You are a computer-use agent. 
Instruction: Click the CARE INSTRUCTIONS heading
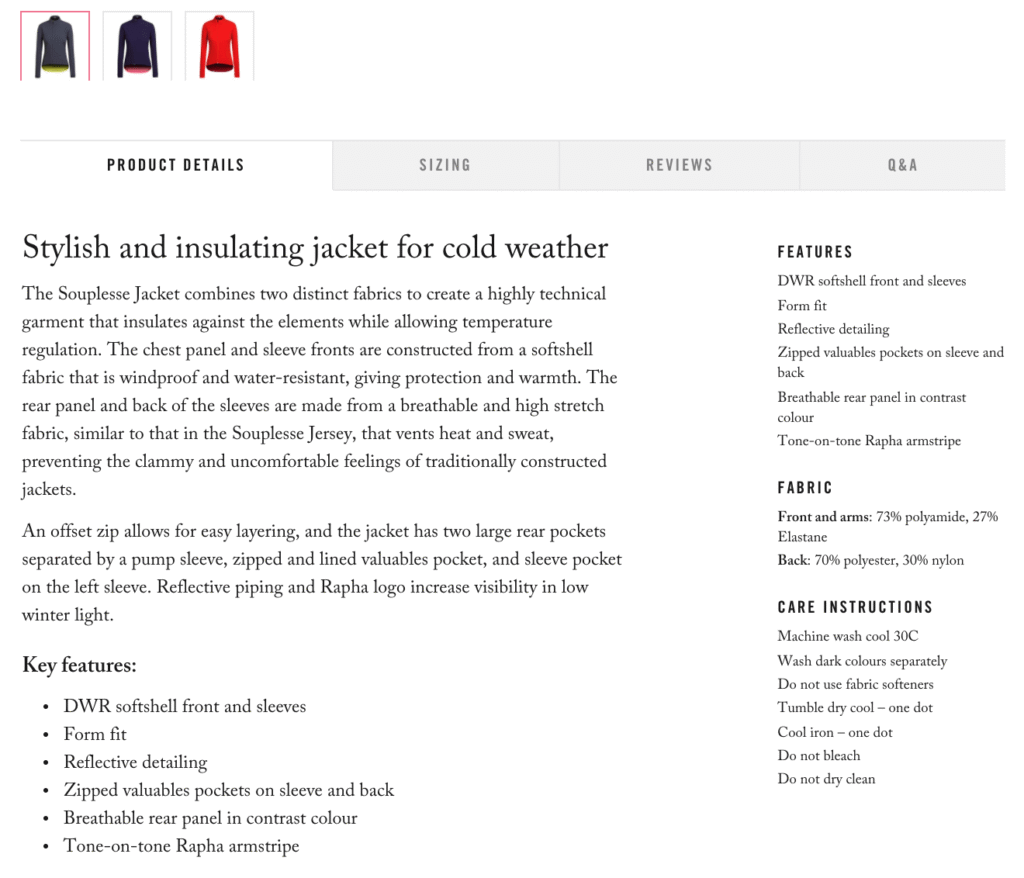click(855, 607)
